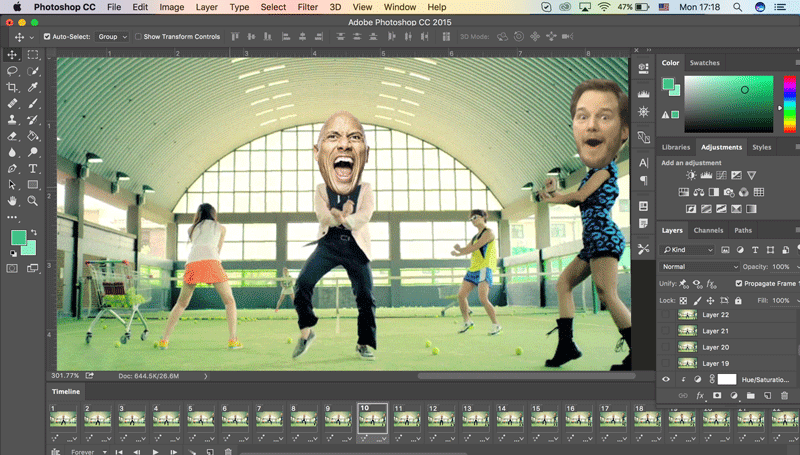Toggle Propagate Frame 1 checkbox
800x455 pixels.
(739, 283)
